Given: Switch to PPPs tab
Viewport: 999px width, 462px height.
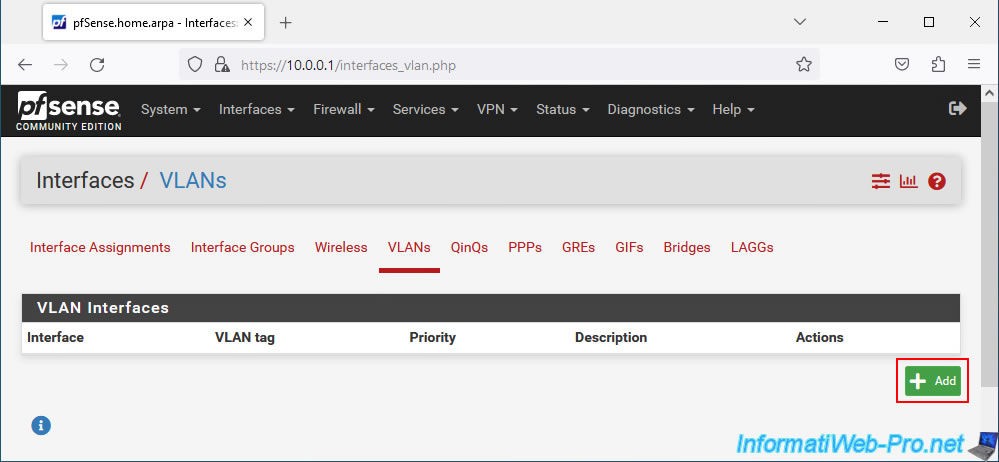Looking at the screenshot, I should pyautogui.click(x=525, y=247).
